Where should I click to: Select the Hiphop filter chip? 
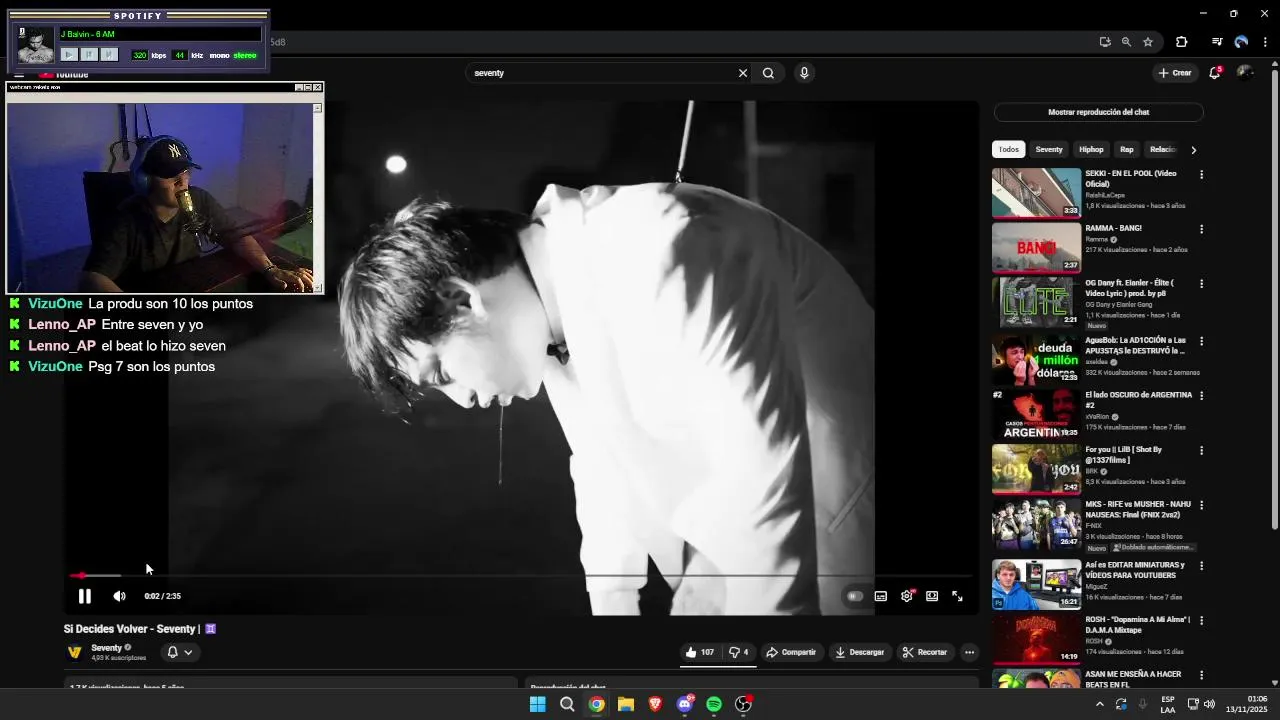(1091, 149)
